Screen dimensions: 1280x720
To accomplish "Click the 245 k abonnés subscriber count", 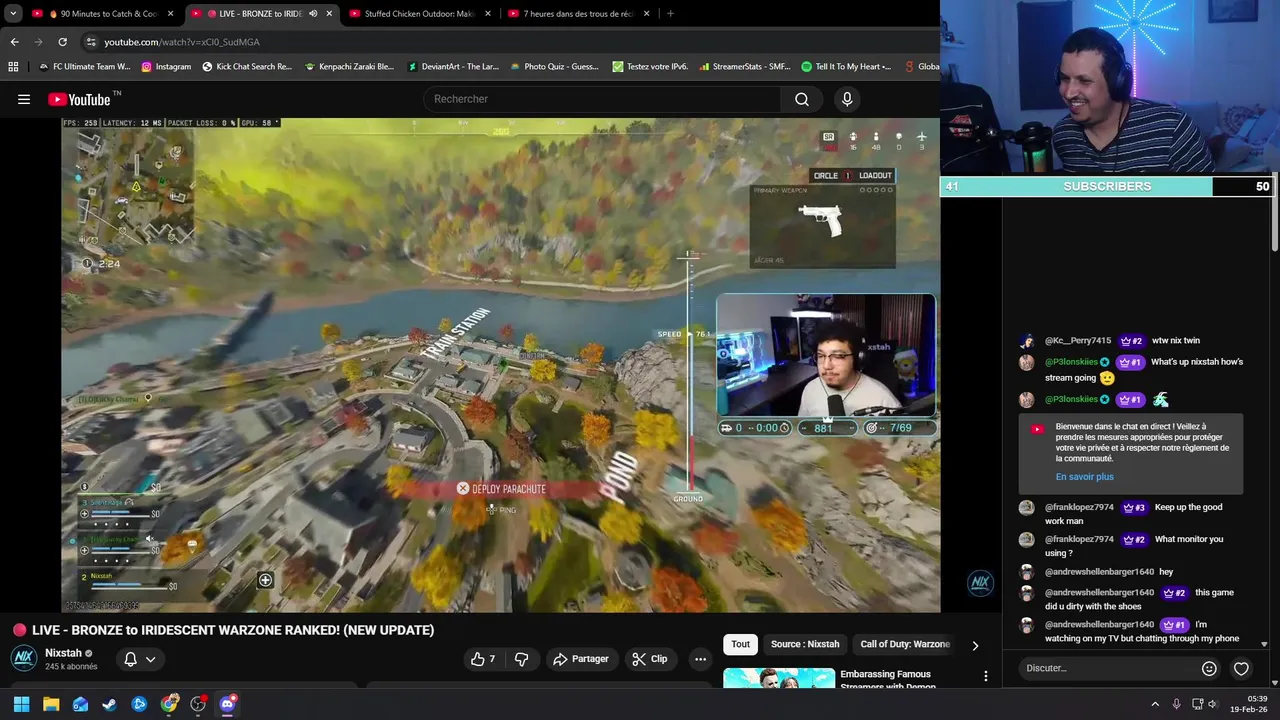I will pos(71,667).
